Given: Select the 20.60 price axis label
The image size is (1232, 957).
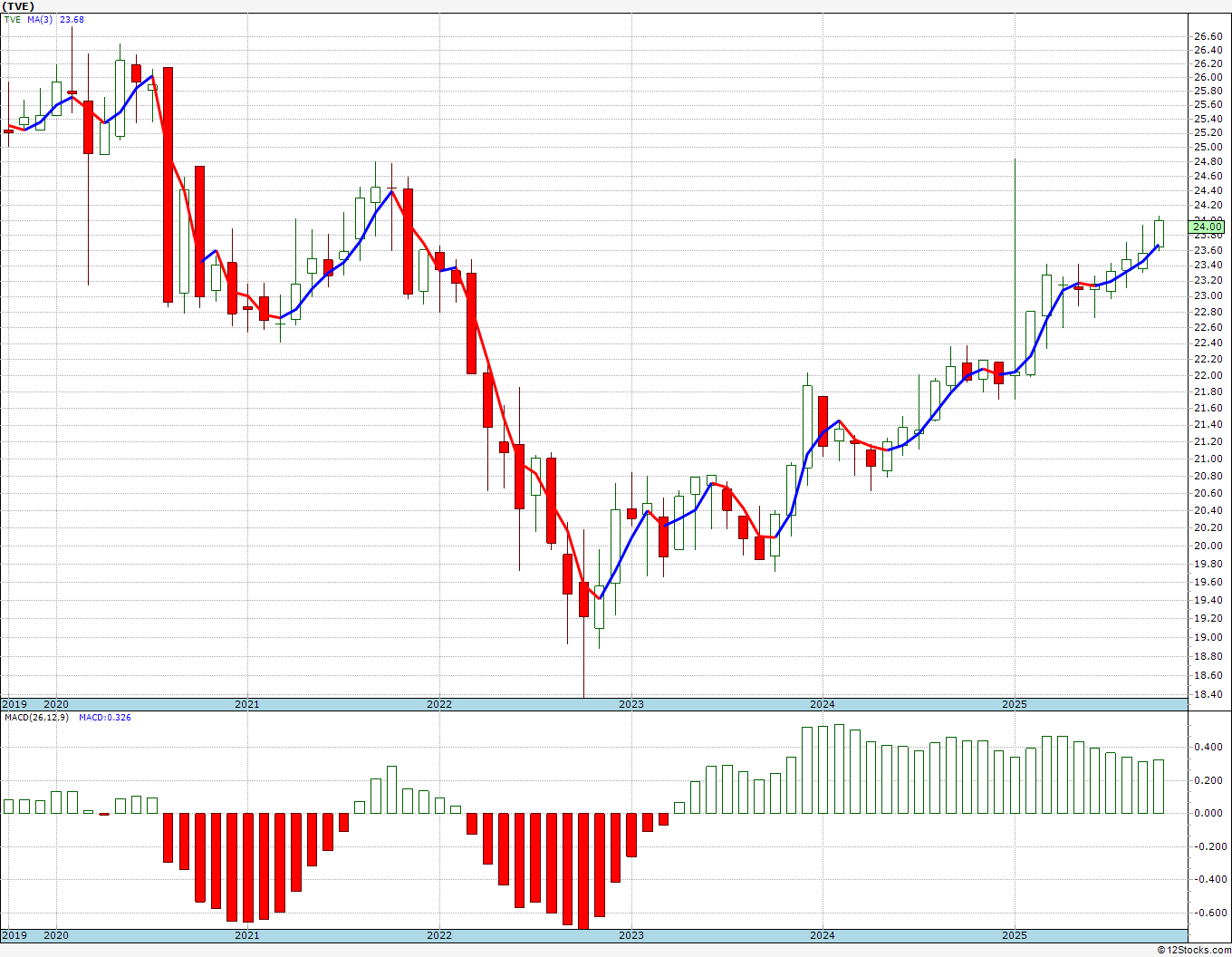Looking at the screenshot, I should pyautogui.click(x=1208, y=493).
